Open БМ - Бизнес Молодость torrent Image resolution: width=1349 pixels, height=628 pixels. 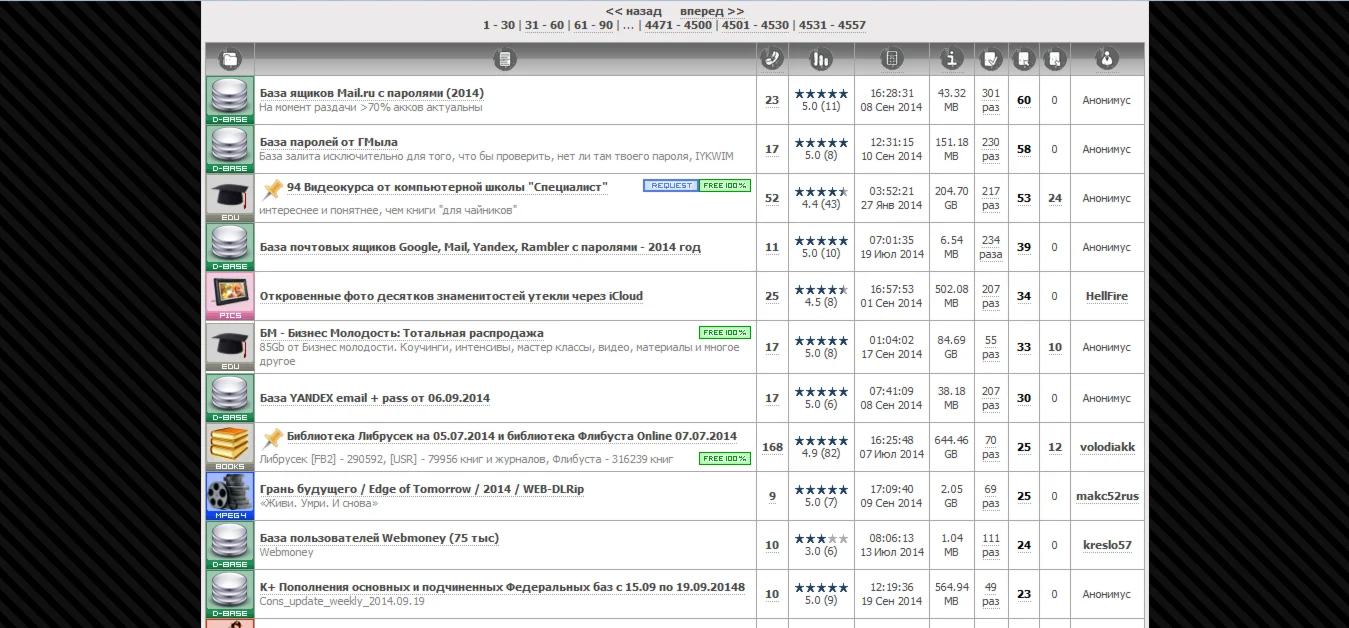click(x=402, y=333)
